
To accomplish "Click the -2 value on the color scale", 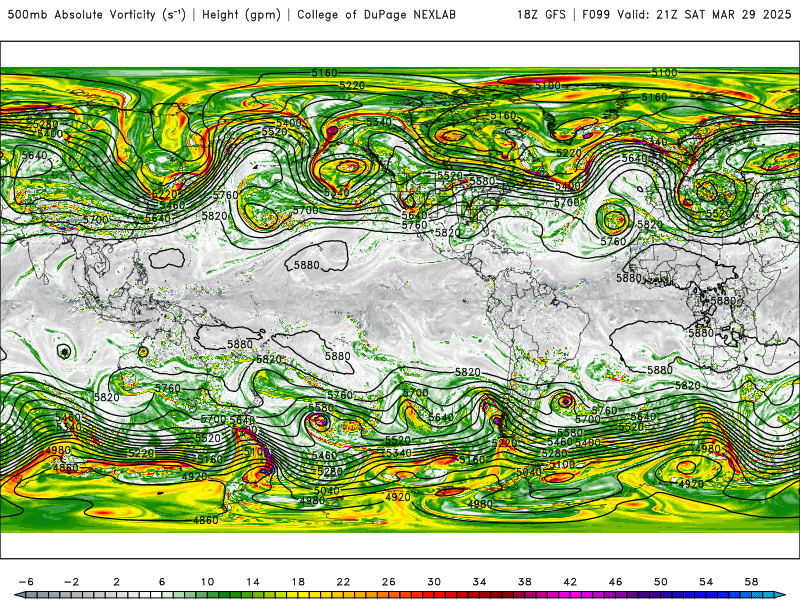I will coord(71,582).
